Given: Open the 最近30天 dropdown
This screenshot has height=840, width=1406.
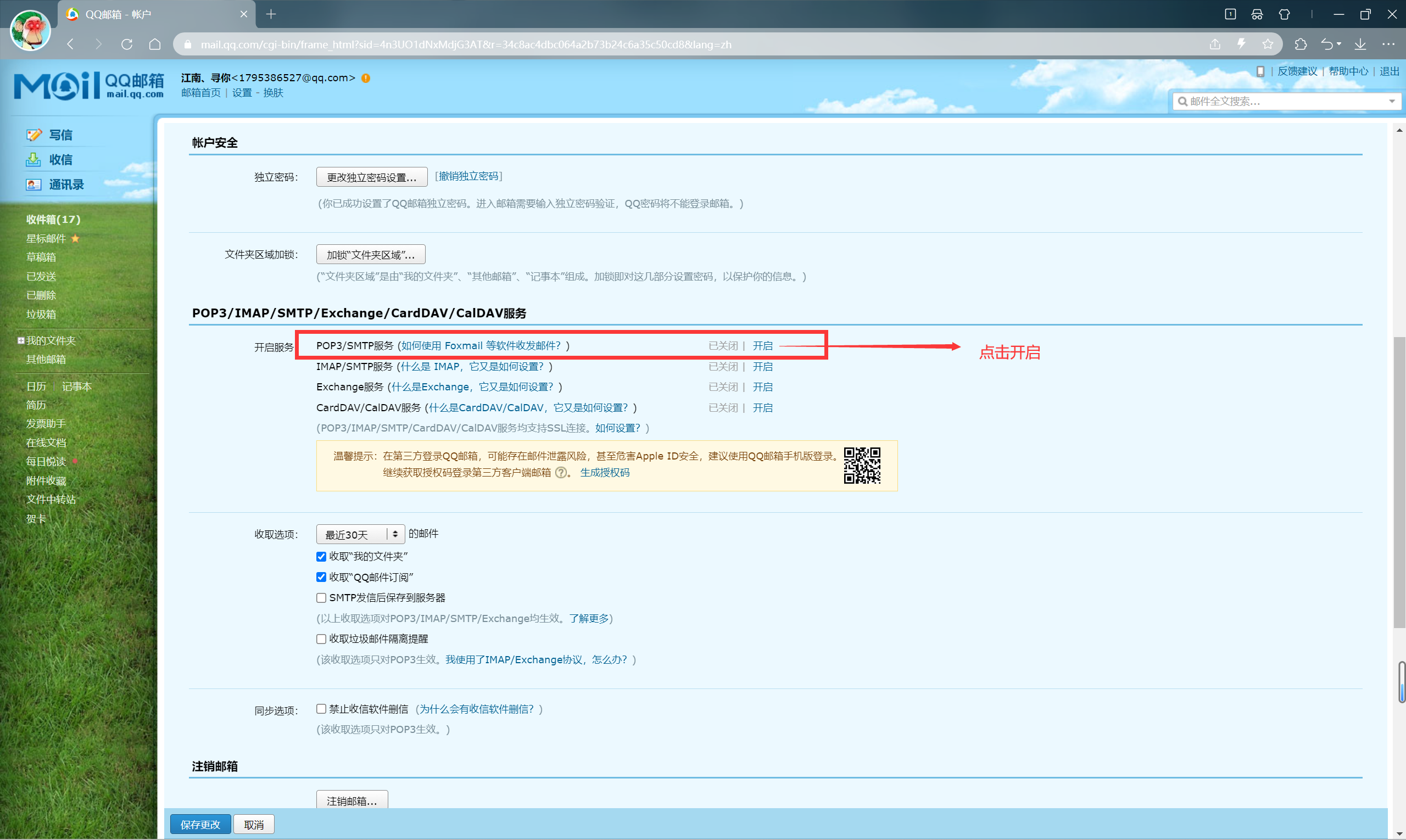Looking at the screenshot, I should 360,534.
